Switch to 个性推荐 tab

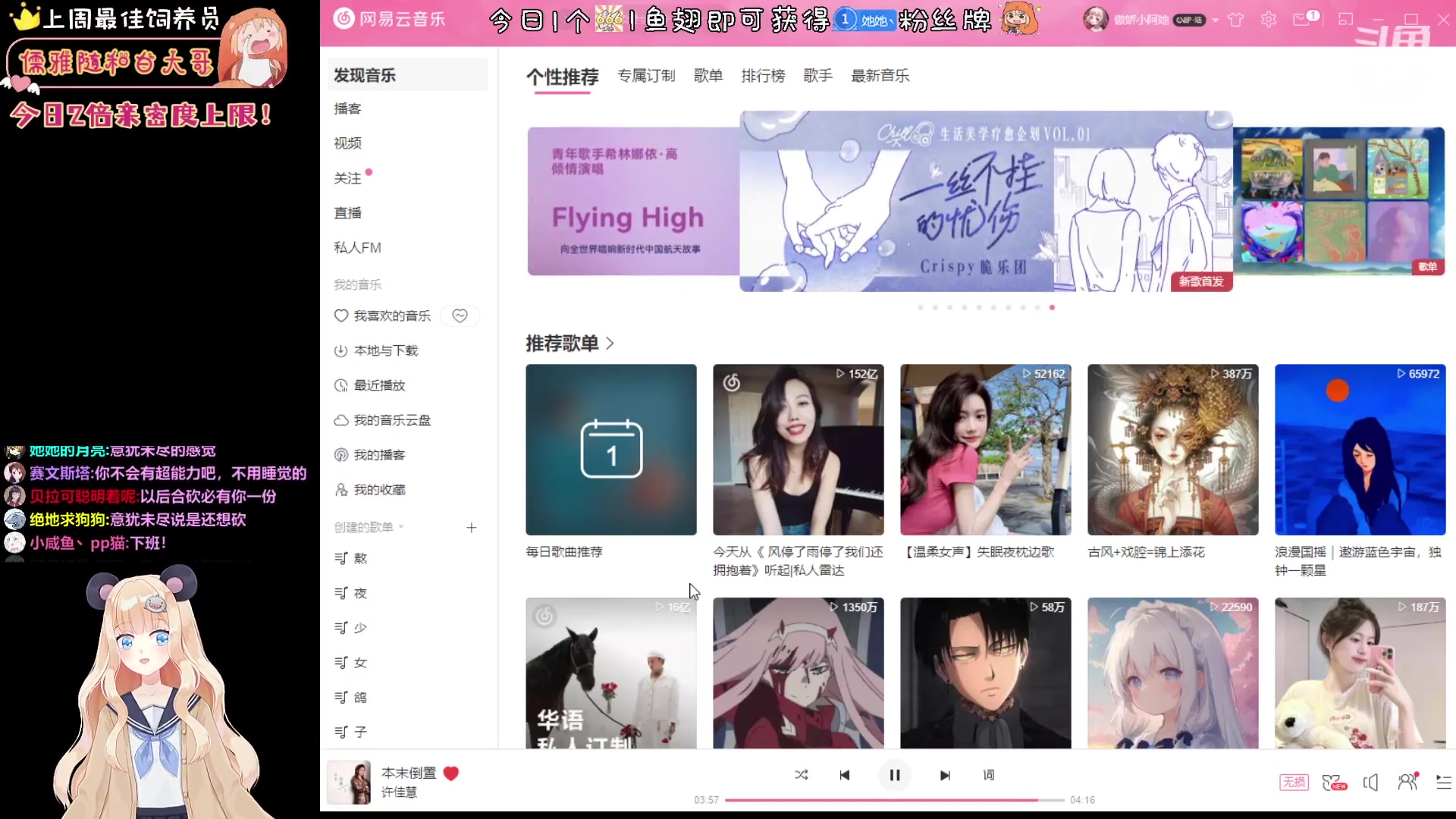(562, 77)
